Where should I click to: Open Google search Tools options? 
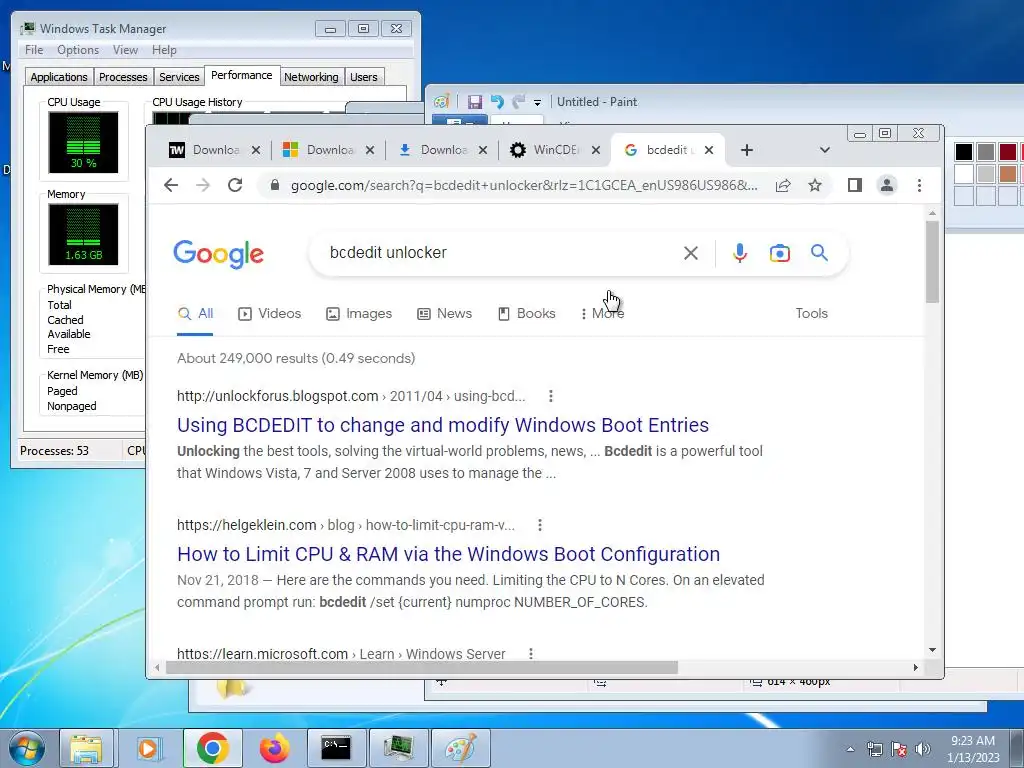(x=812, y=313)
